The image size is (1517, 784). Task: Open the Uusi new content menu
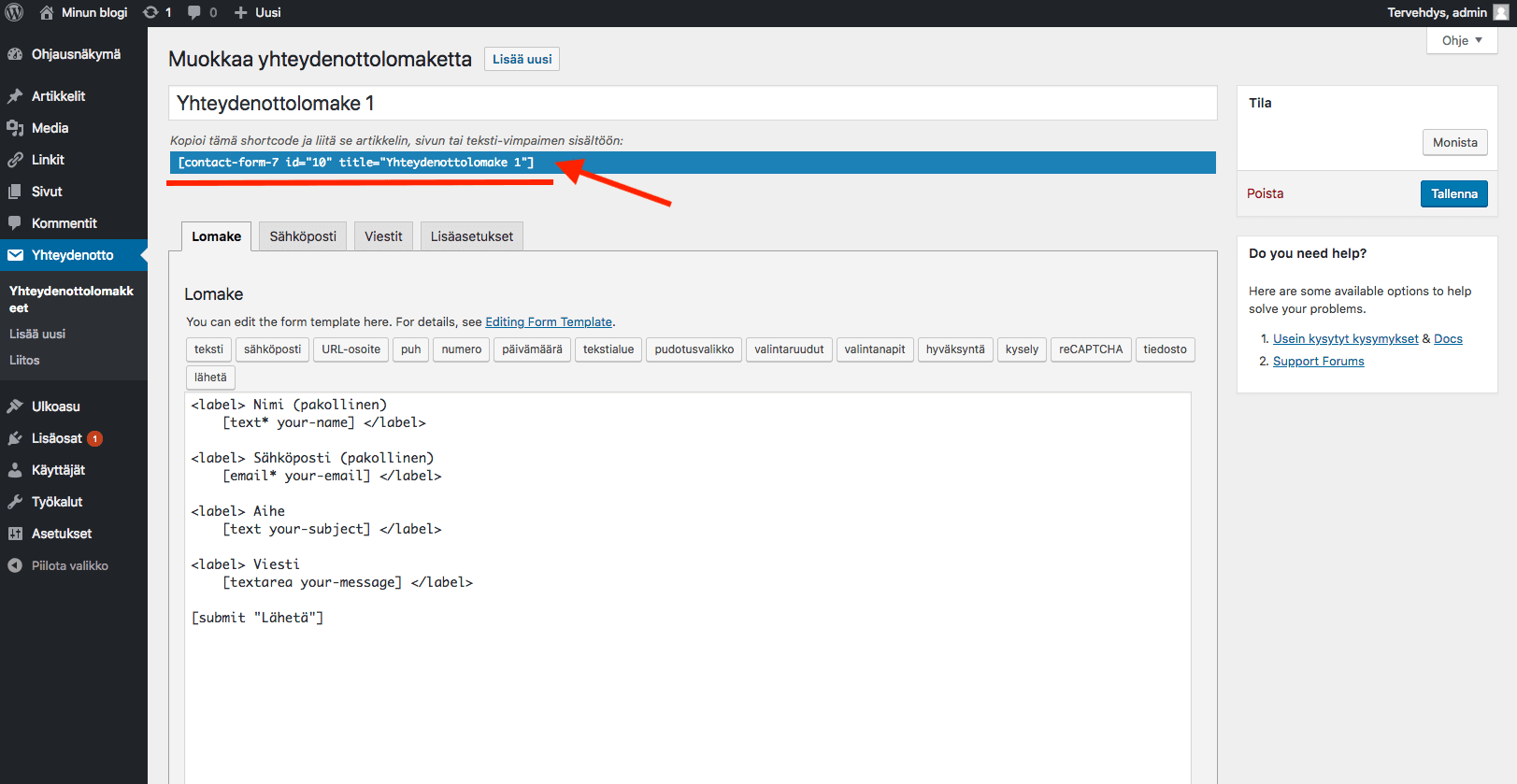(x=258, y=12)
